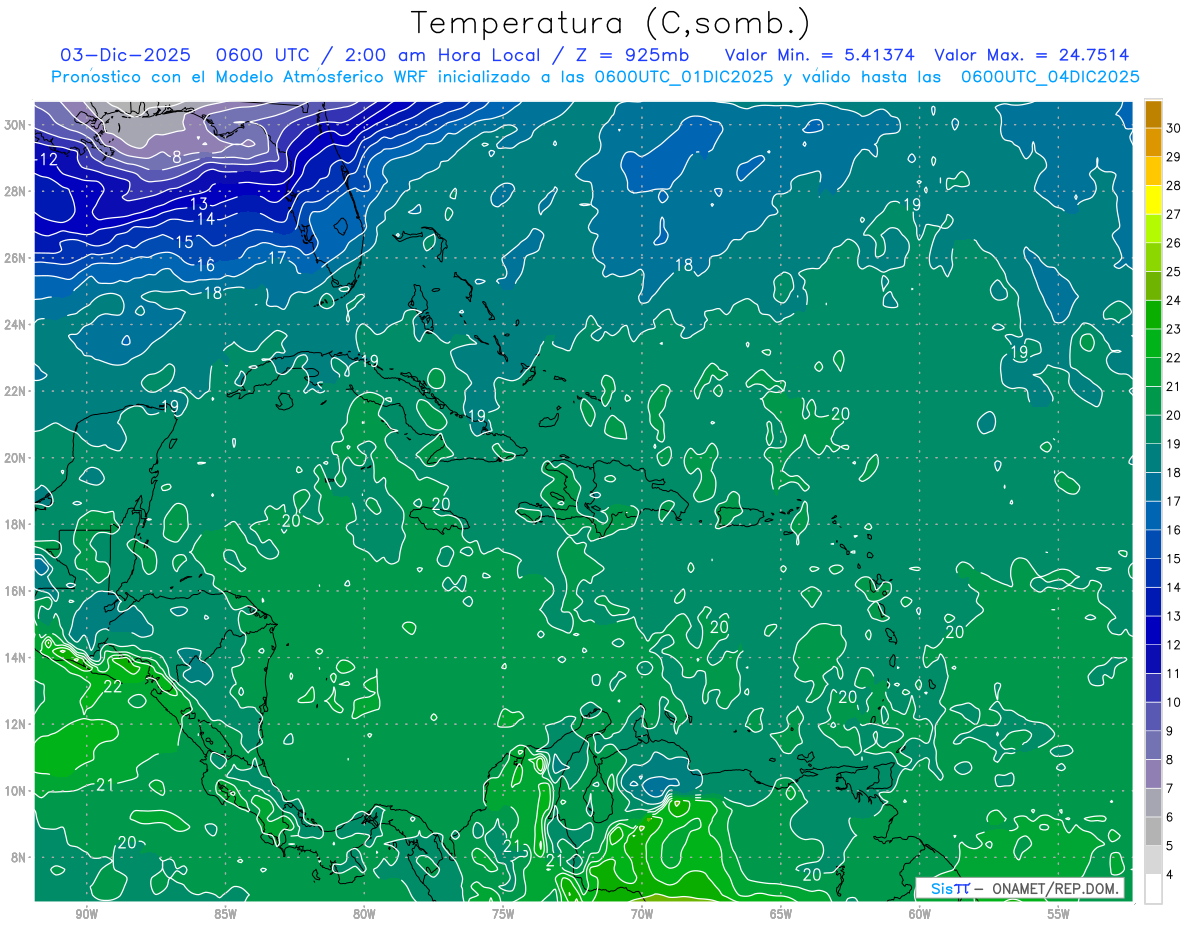
Task: Click the contour label "17" on the map
Action: click(278, 258)
